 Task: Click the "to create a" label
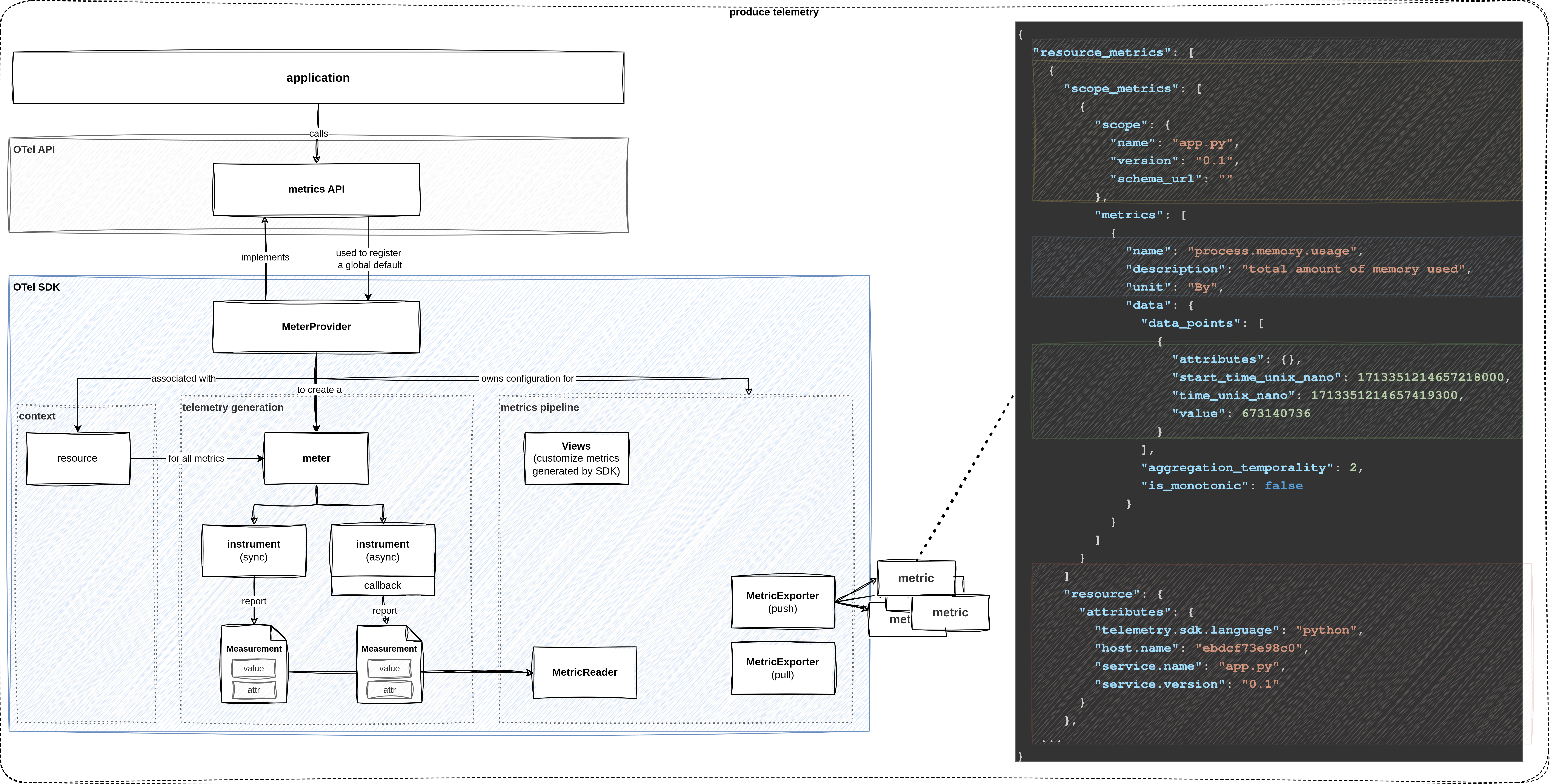pyautogui.click(x=320, y=390)
